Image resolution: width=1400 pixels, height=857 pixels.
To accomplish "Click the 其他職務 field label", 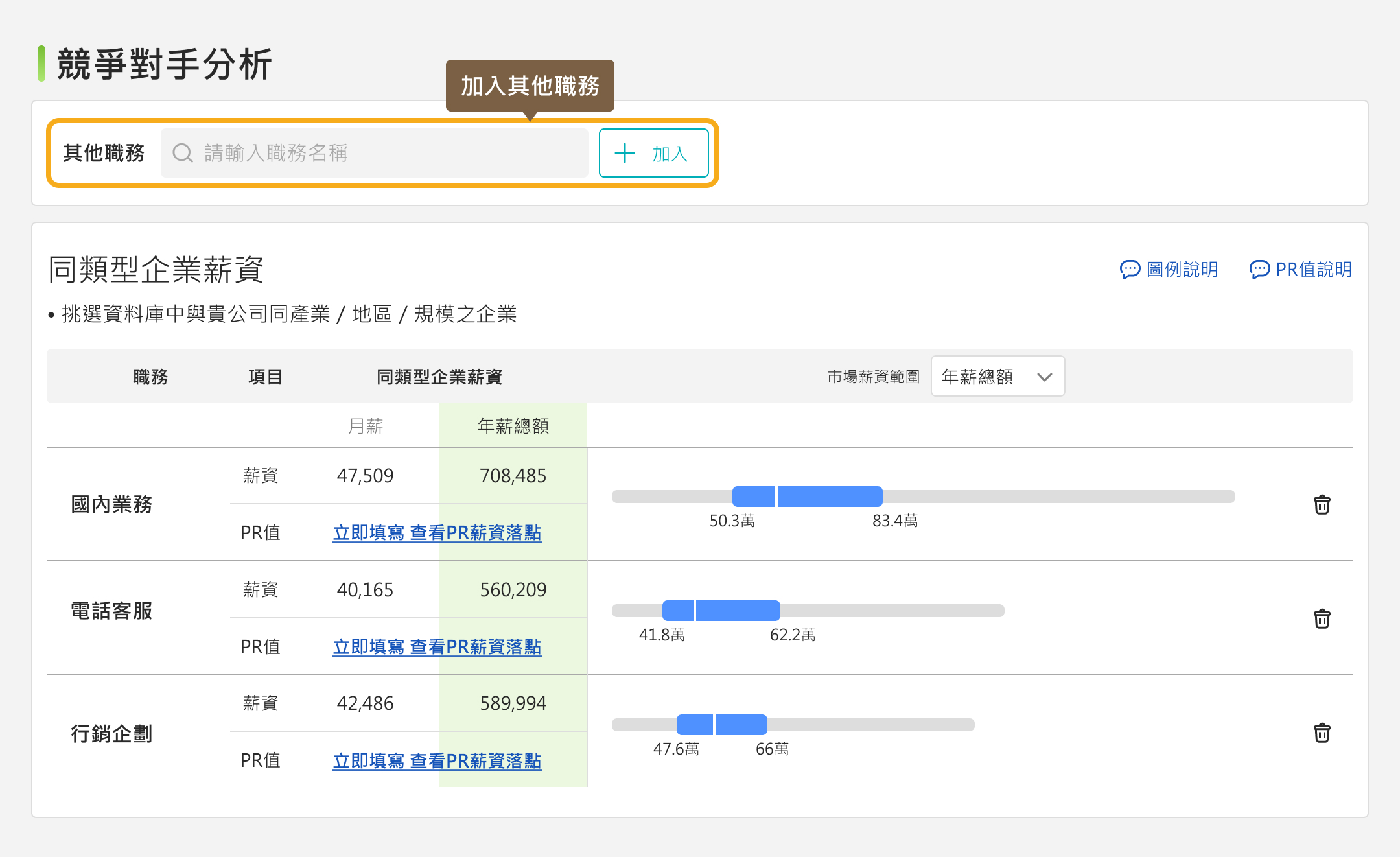I will (x=104, y=153).
